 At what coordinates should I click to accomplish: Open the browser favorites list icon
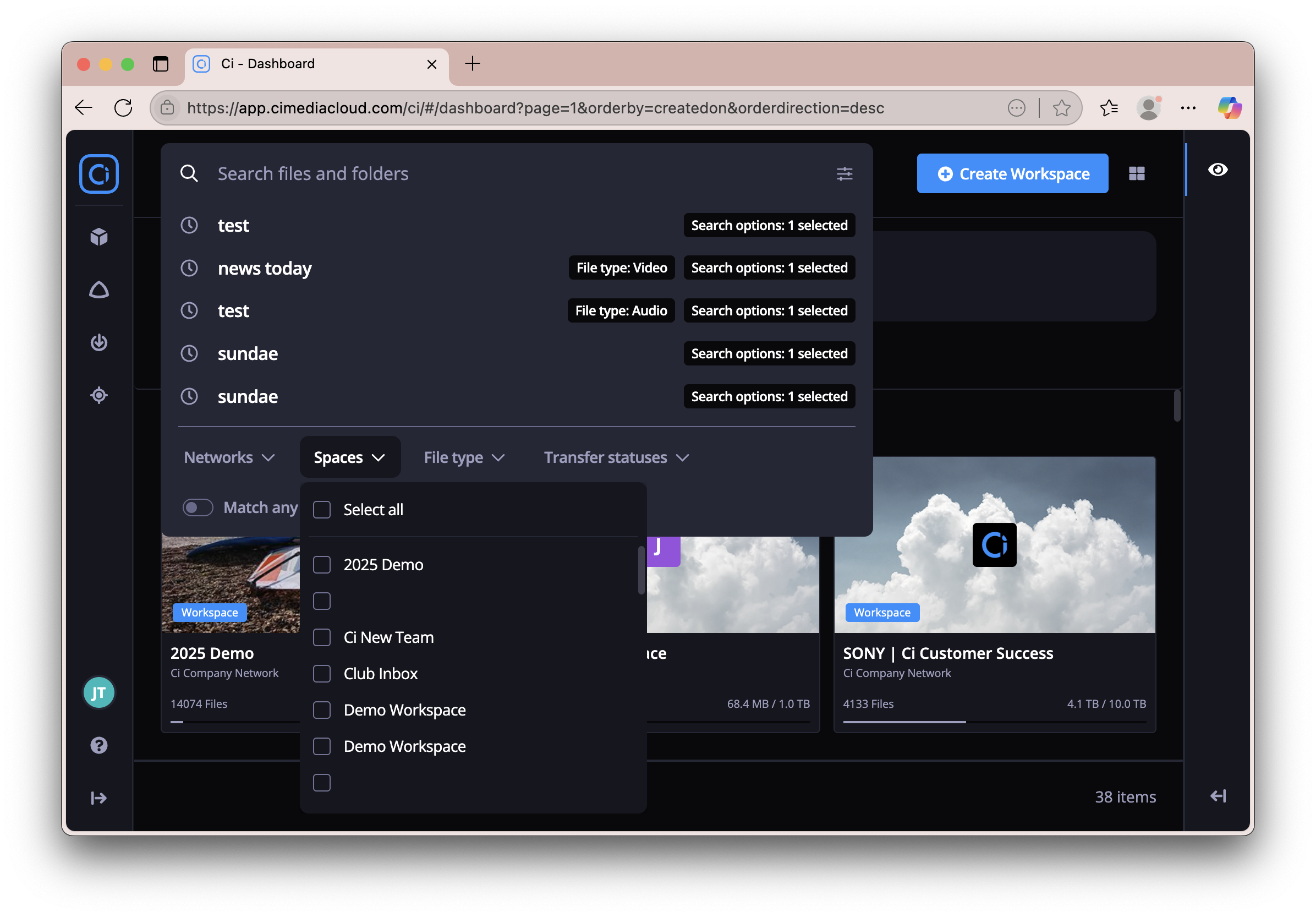1109,108
